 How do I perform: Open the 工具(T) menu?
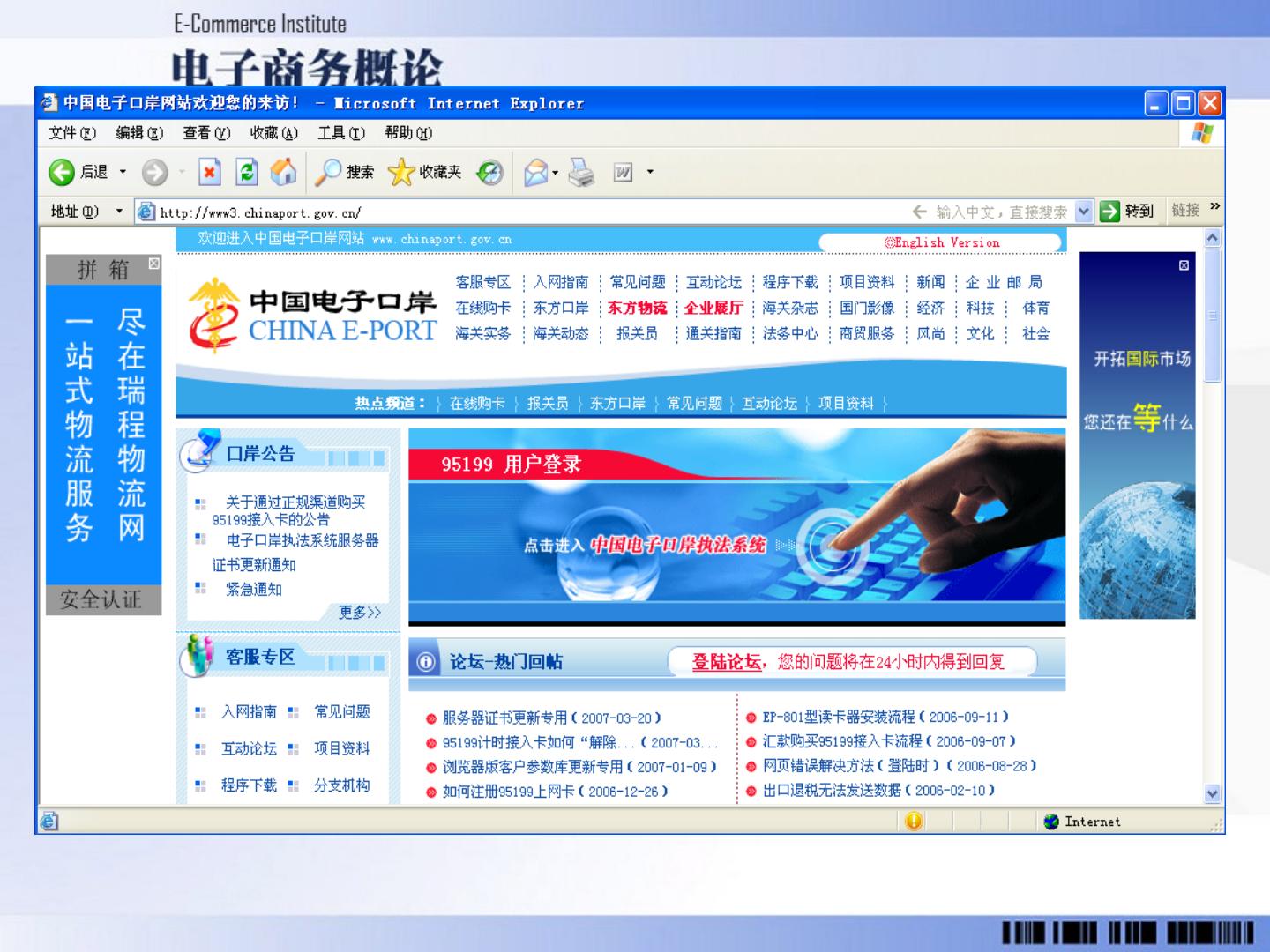341,133
